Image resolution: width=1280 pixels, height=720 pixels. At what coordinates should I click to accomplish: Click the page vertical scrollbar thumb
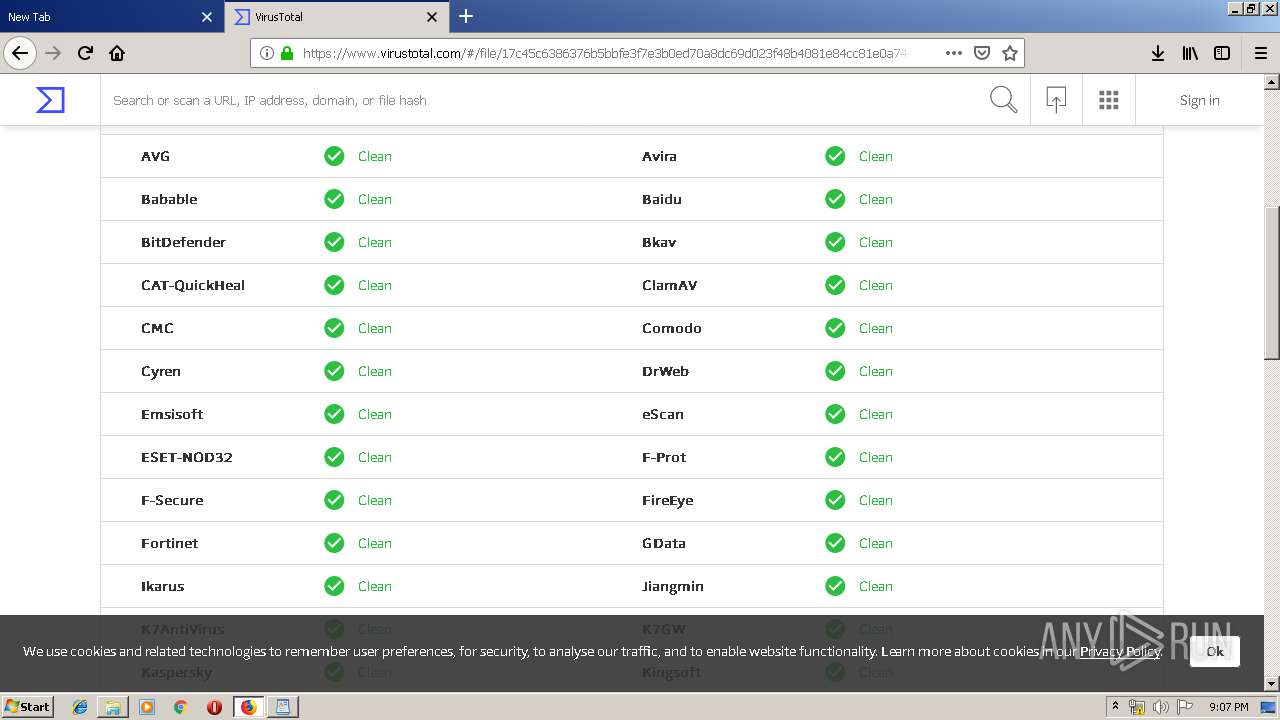(1272, 282)
